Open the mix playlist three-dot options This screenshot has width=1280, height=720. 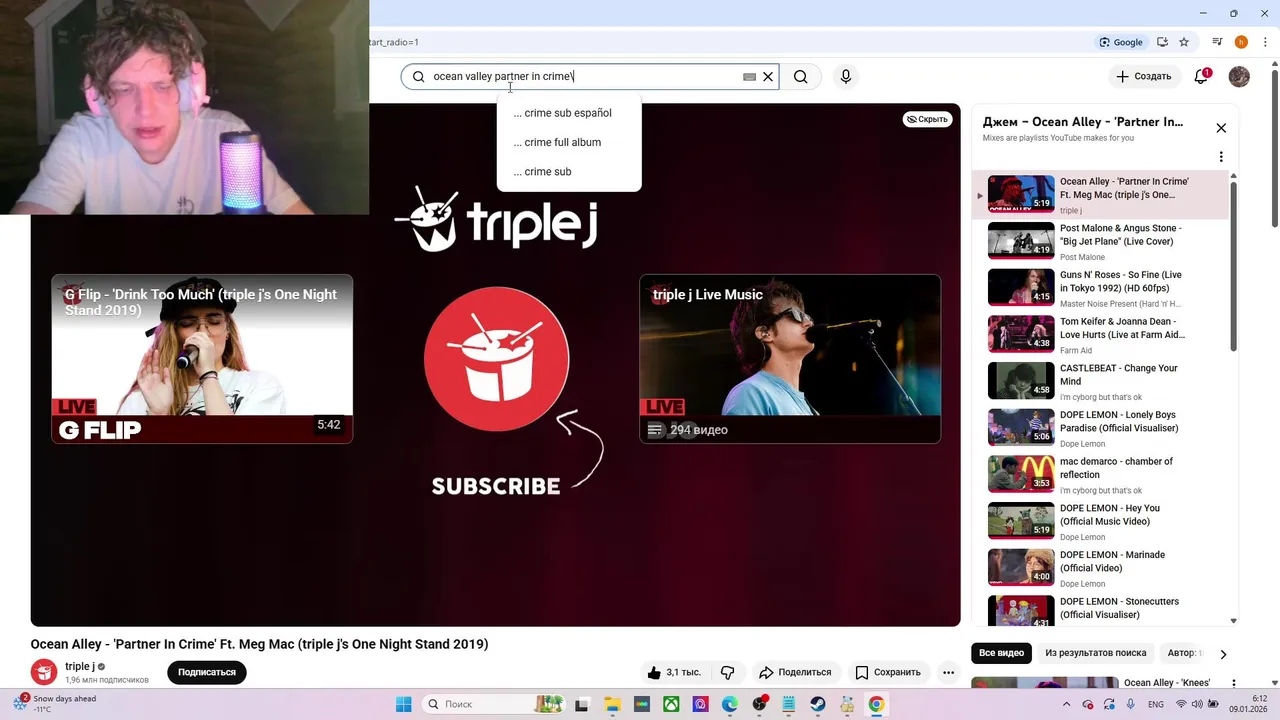point(1221,157)
